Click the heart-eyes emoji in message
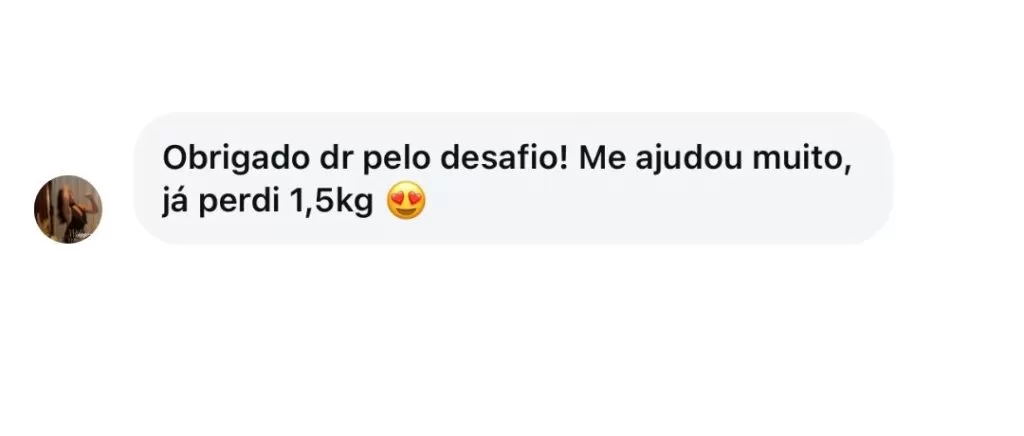 406,201
